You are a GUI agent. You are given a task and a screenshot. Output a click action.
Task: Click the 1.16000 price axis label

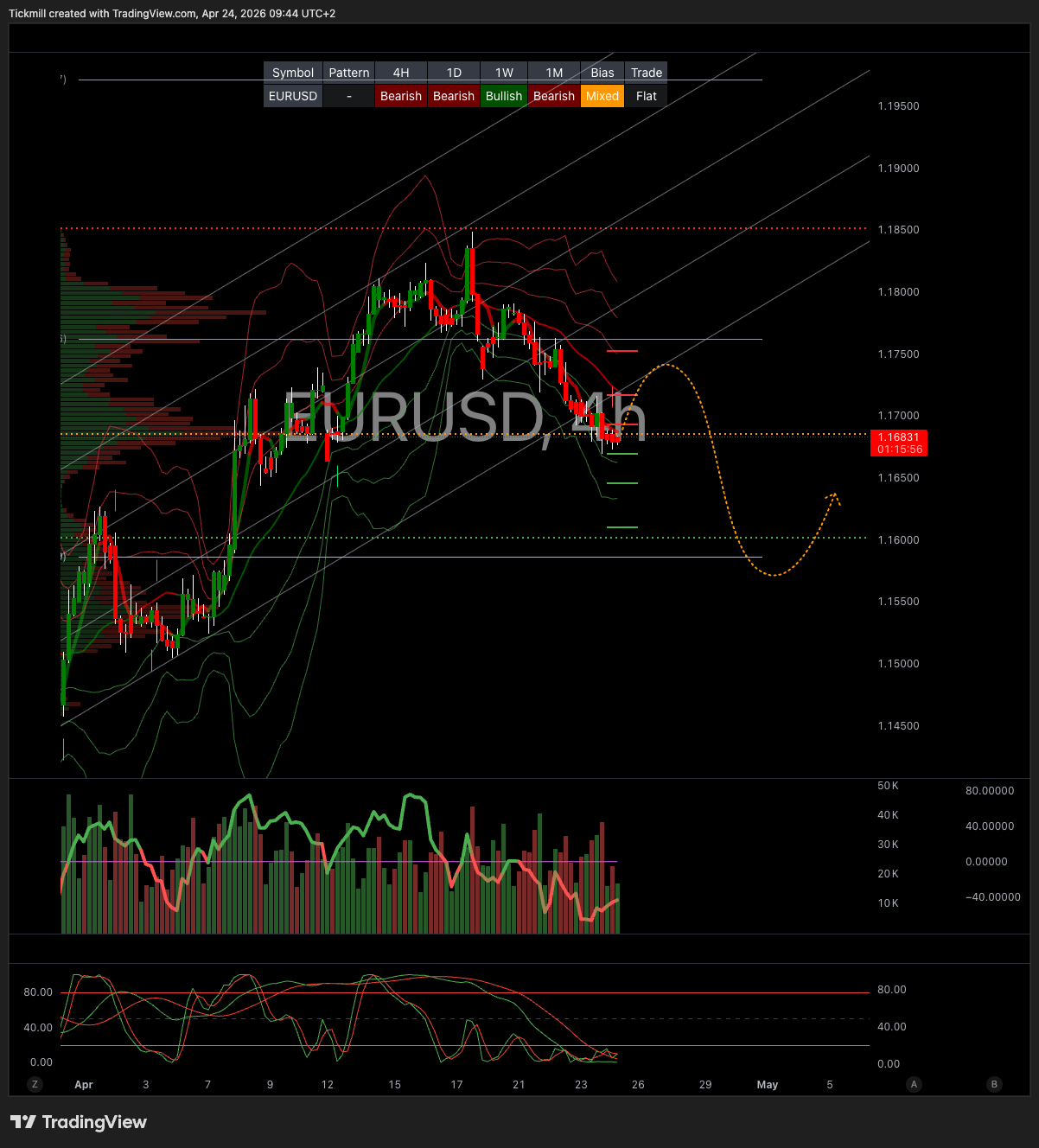coord(898,540)
